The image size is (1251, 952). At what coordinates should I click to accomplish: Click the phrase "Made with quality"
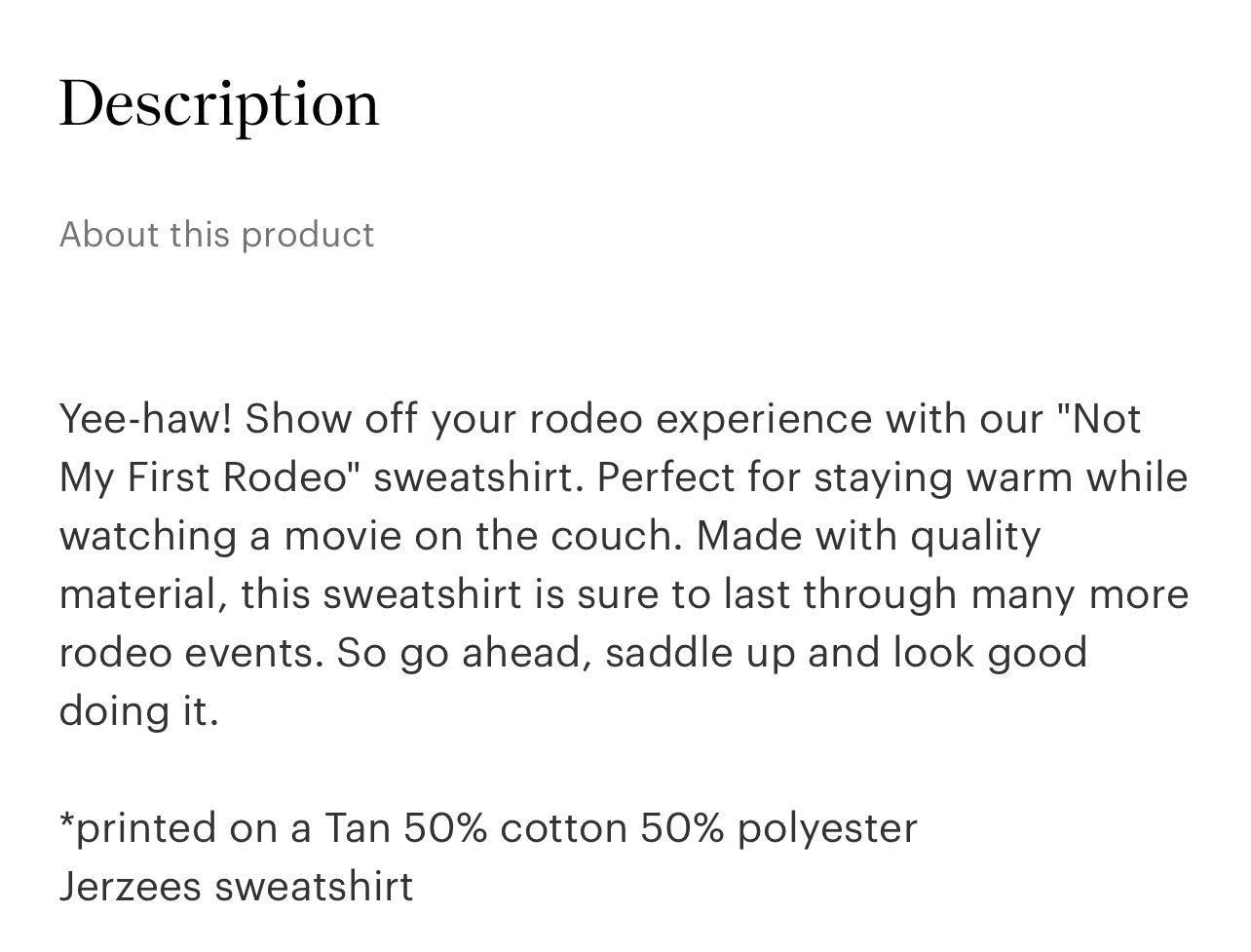point(868,536)
